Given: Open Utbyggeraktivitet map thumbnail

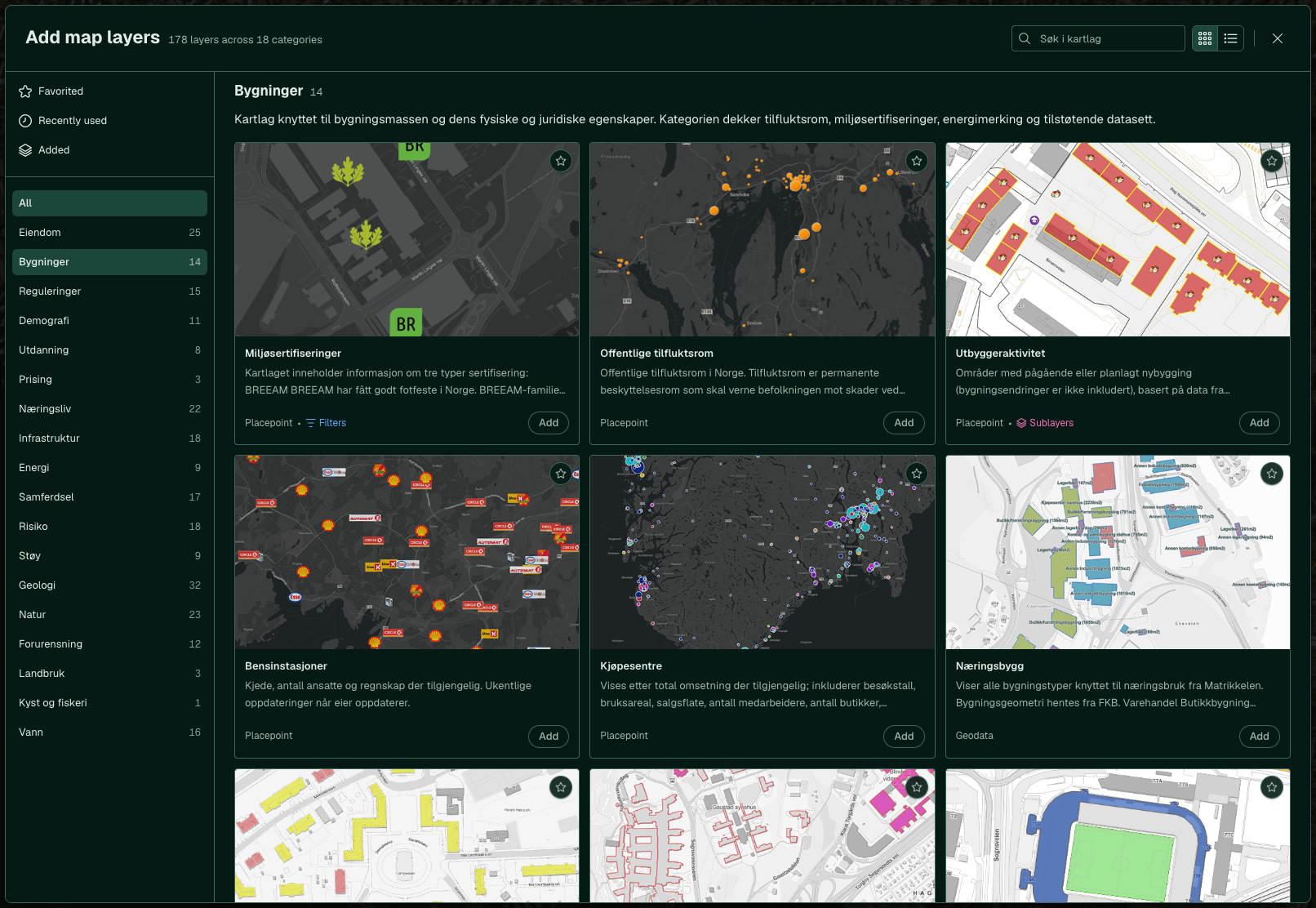Looking at the screenshot, I should tap(1118, 240).
